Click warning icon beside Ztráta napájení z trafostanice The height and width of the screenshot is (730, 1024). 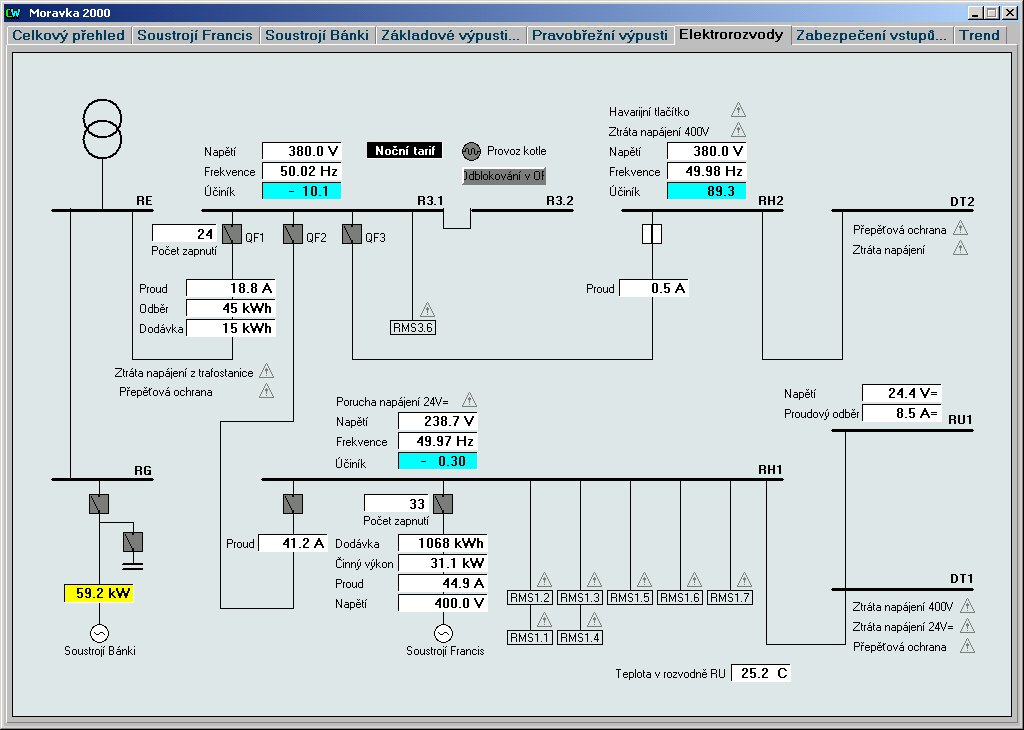[266, 372]
